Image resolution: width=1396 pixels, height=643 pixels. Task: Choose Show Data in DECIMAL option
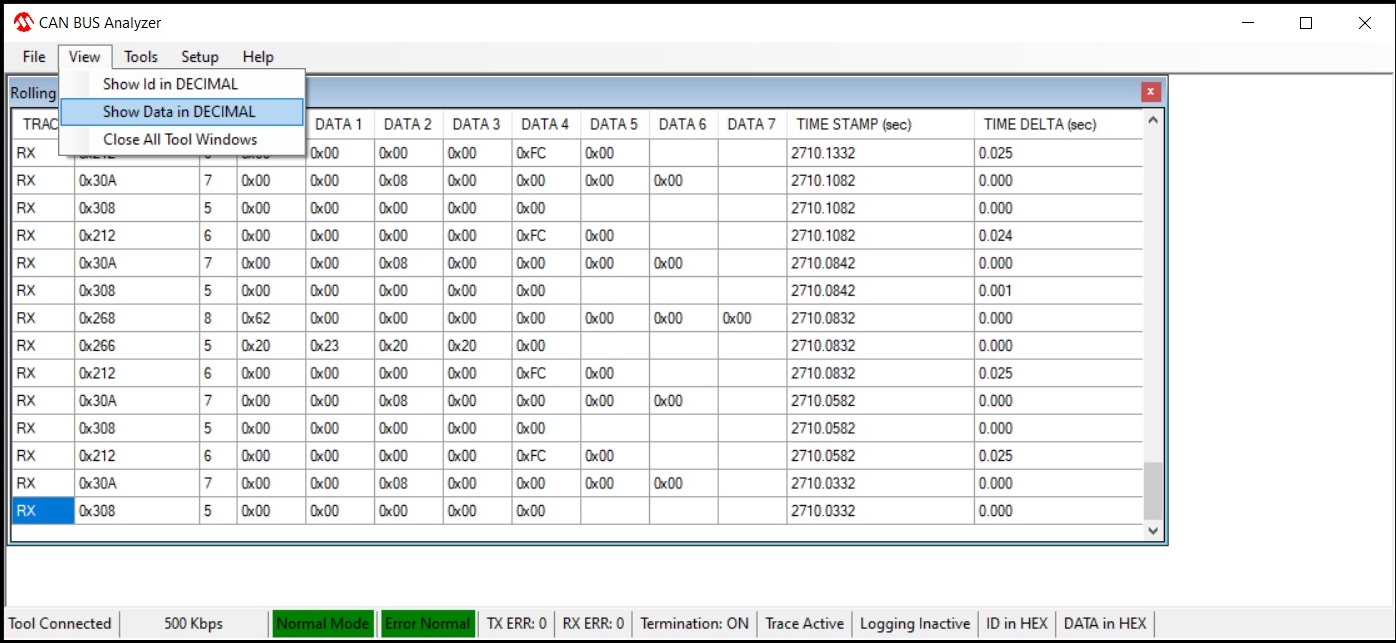[179, 112]
